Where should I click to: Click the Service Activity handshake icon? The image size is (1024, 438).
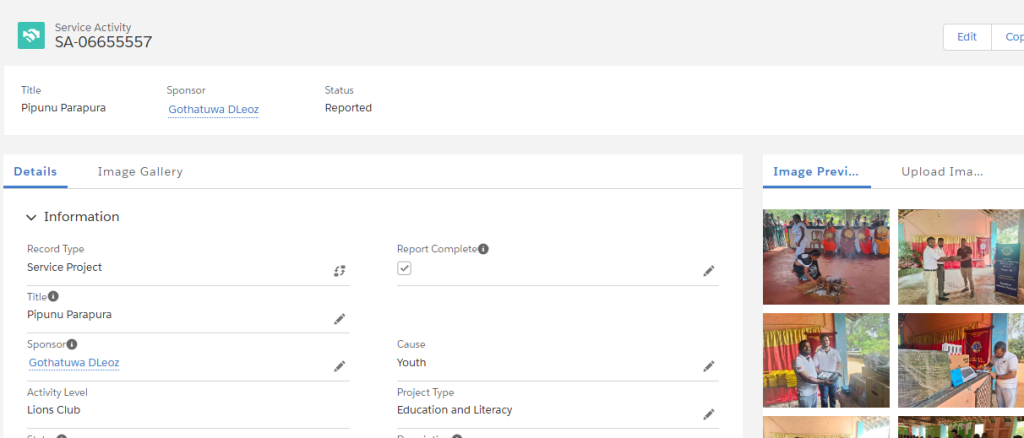(x=31, y=35)
